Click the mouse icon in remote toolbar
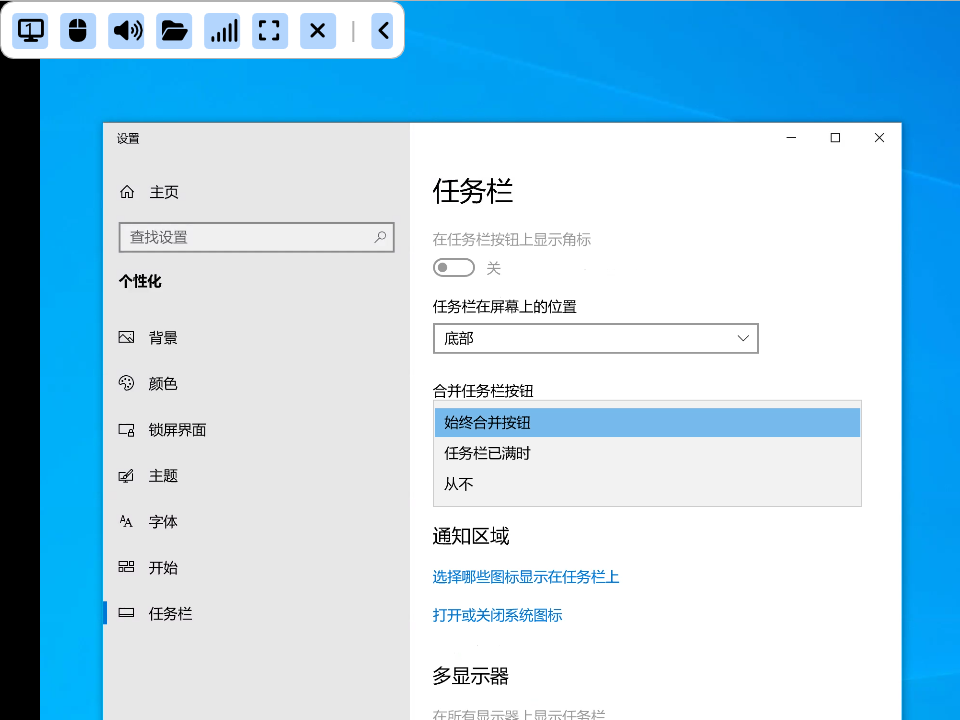 point(78,31)
